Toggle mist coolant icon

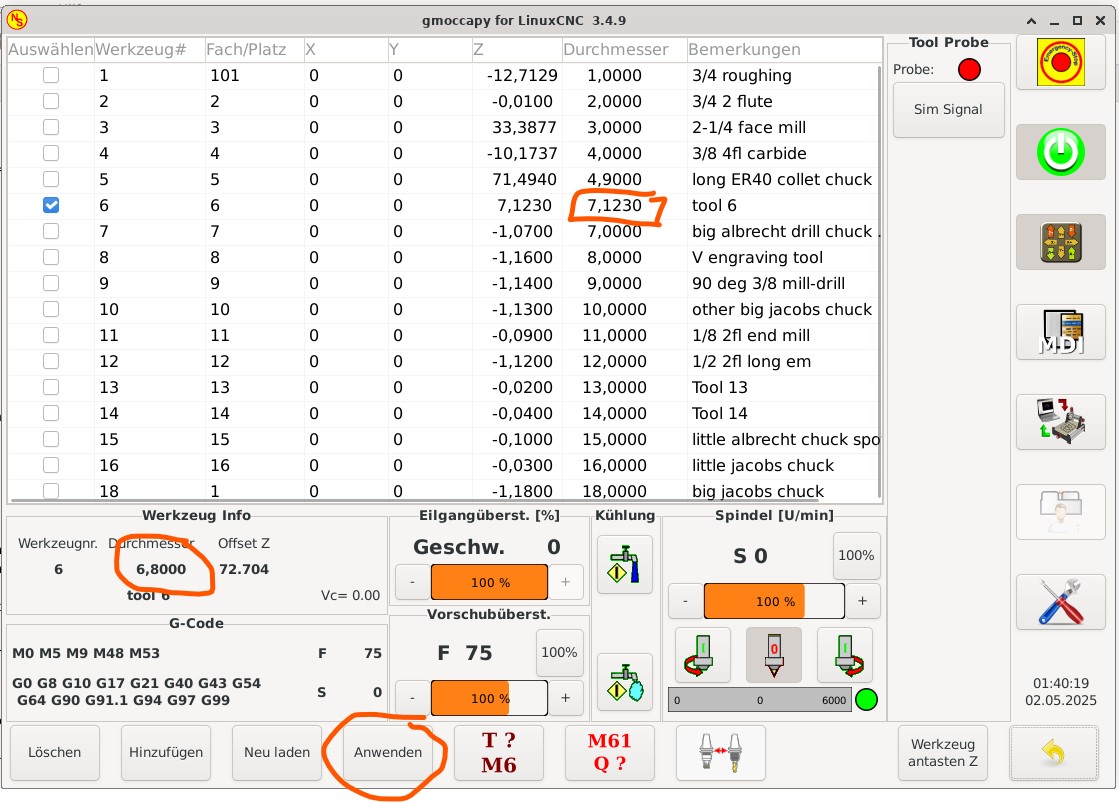tap(625, 682)
